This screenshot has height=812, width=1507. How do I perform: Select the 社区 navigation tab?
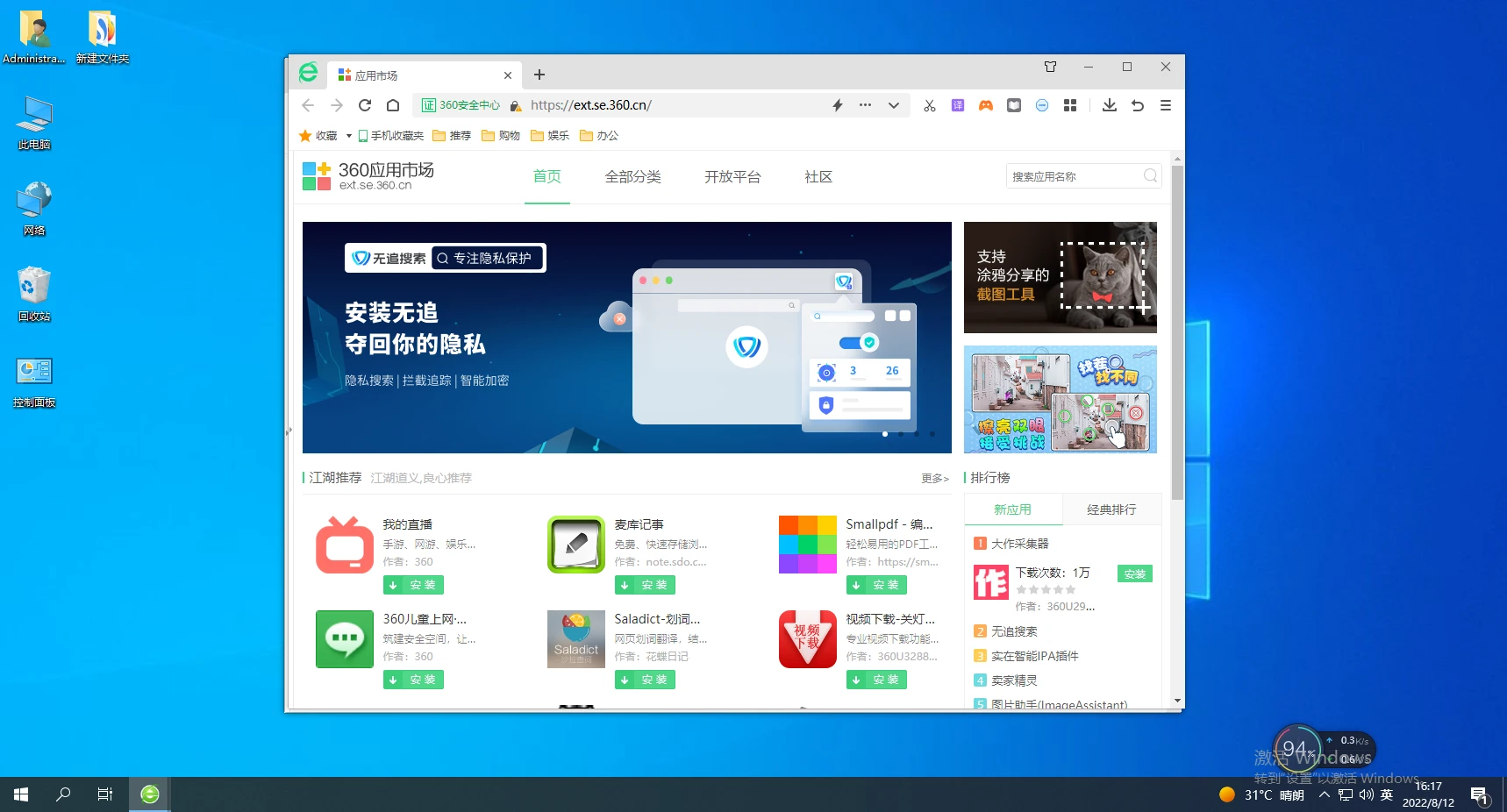[x=818, y=177]
